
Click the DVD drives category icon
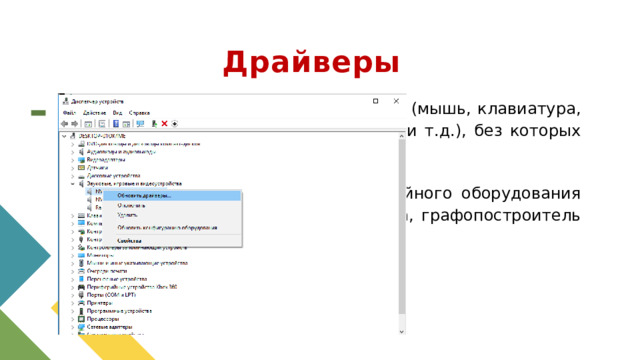[x=81, y=144]
